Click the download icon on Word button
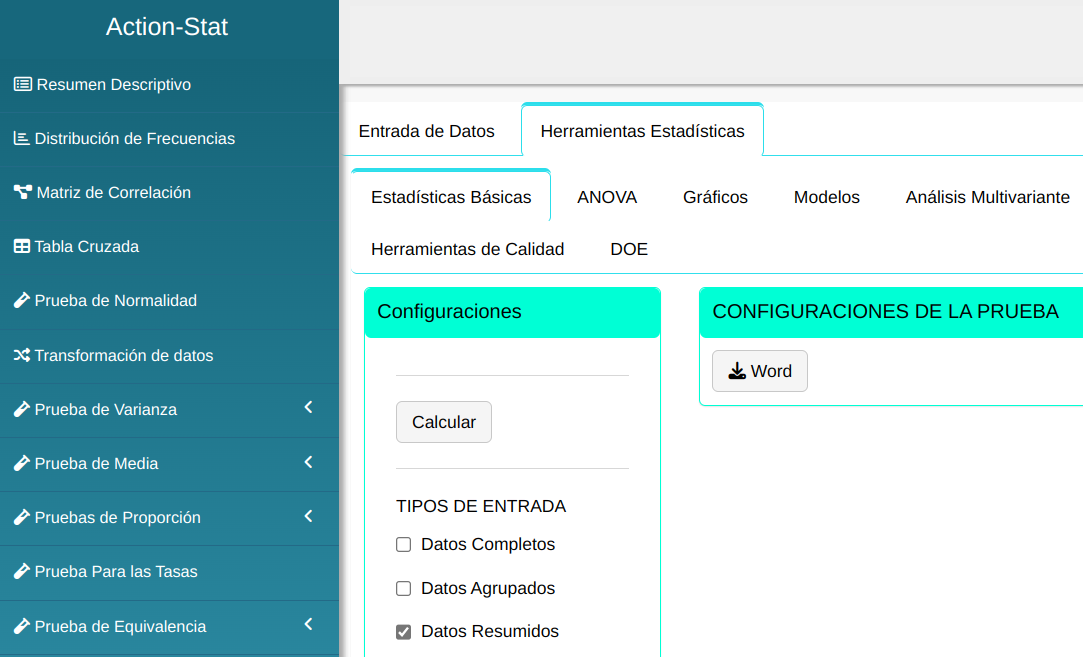1083x657 pixels. pyautogui.click(x=737, y=371)
